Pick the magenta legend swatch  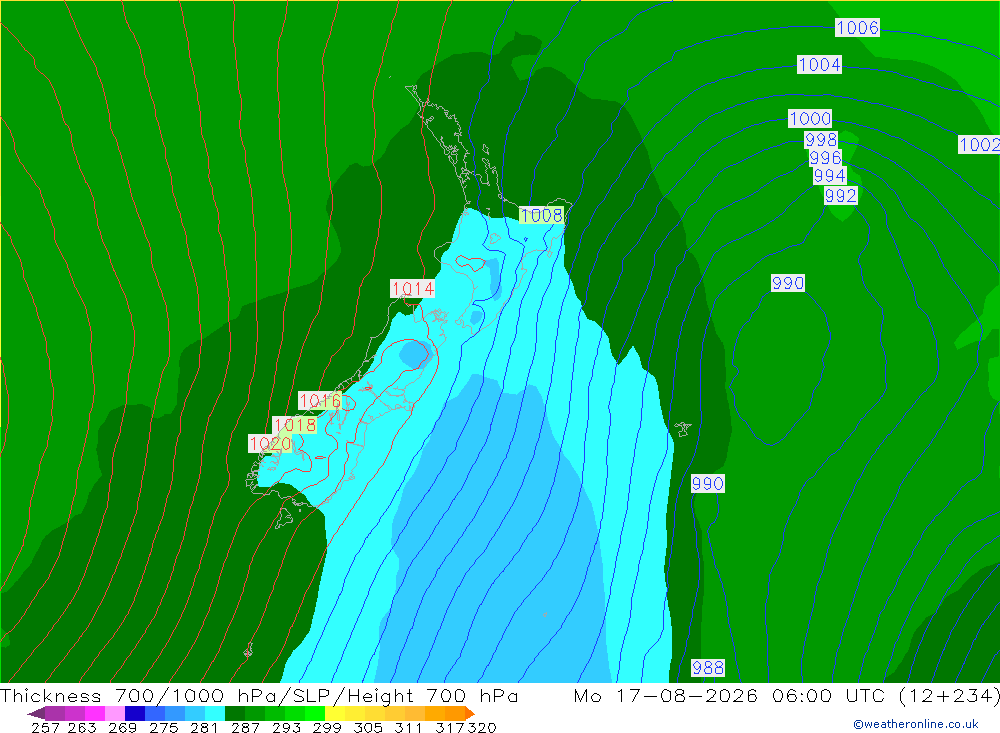(x=94, y=714)
